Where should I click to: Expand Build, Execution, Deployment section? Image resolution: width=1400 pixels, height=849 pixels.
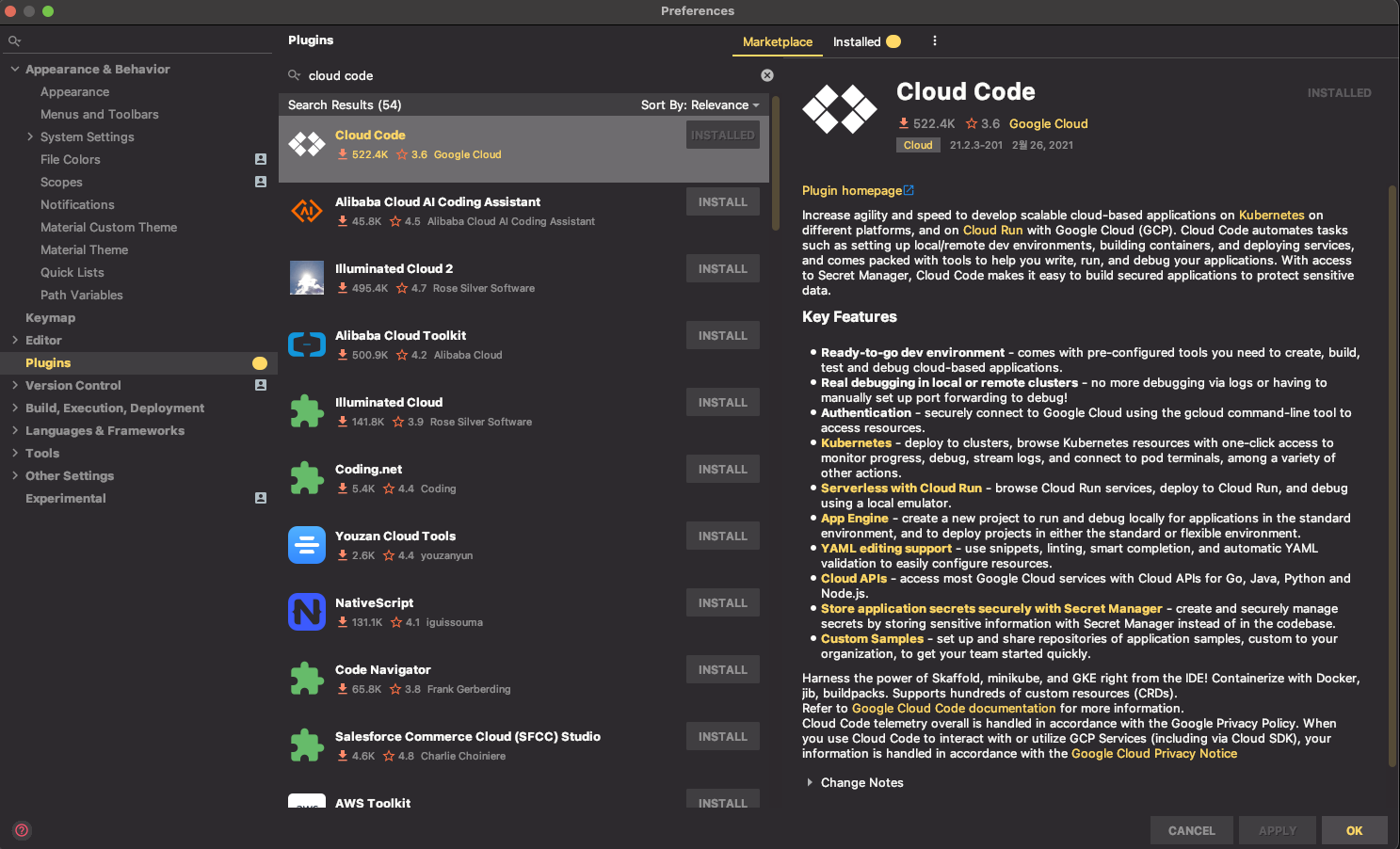pos(15,408)
